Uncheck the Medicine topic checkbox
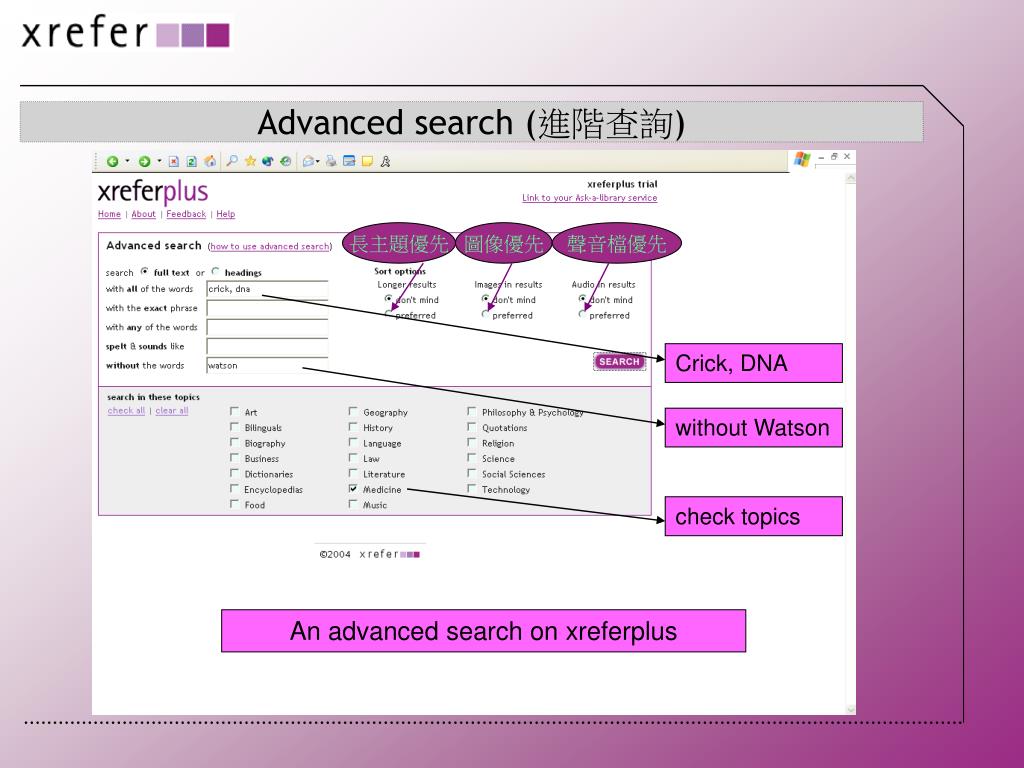The width and height of the screenshot is (1024, 768). tap(353, 488)
